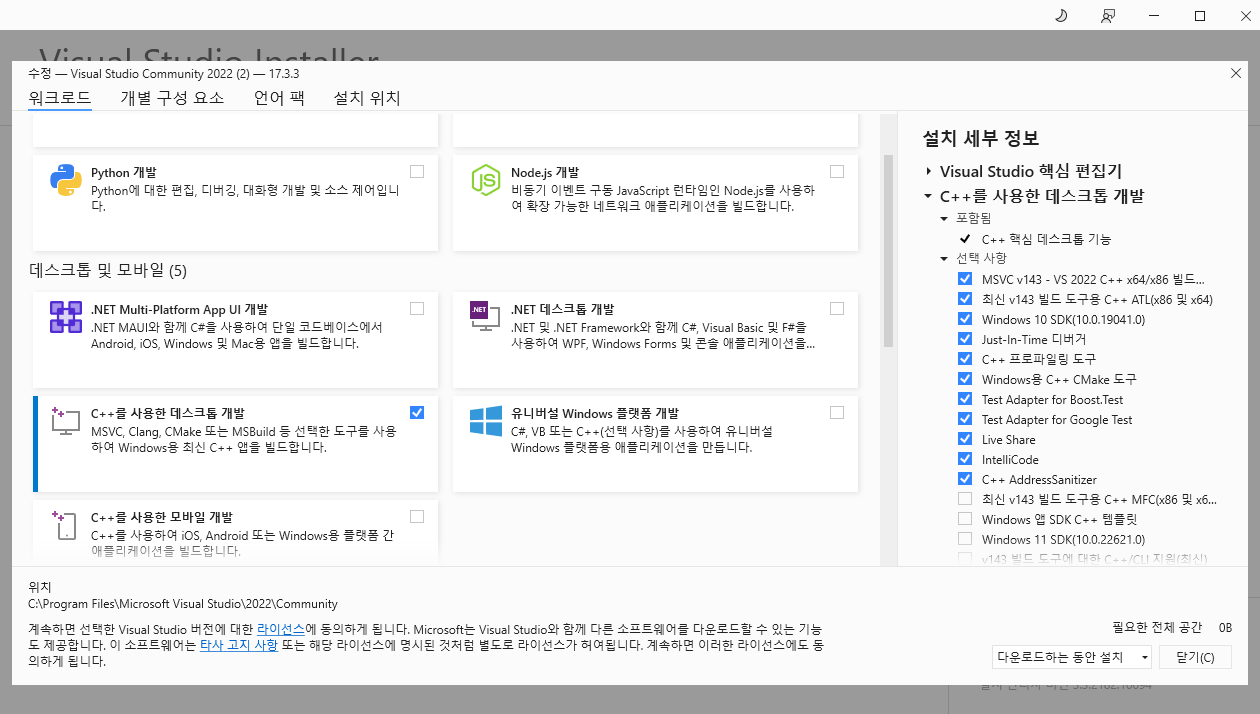
Task: Click the .NET desktop development icon
Action: click(x=486, y=317)
